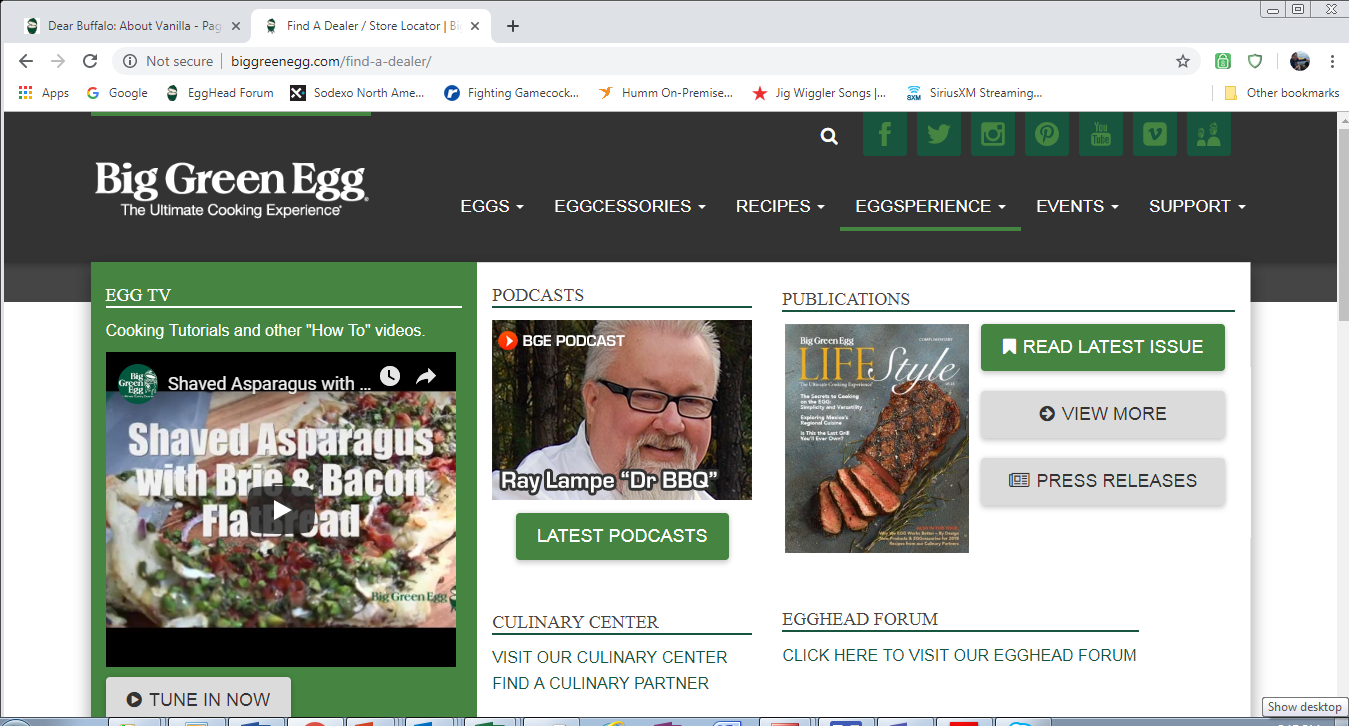This screenshot has height=726, width=1349.
Task: Click the PODCASTS section heading
Action: click(x=538, y=295)
